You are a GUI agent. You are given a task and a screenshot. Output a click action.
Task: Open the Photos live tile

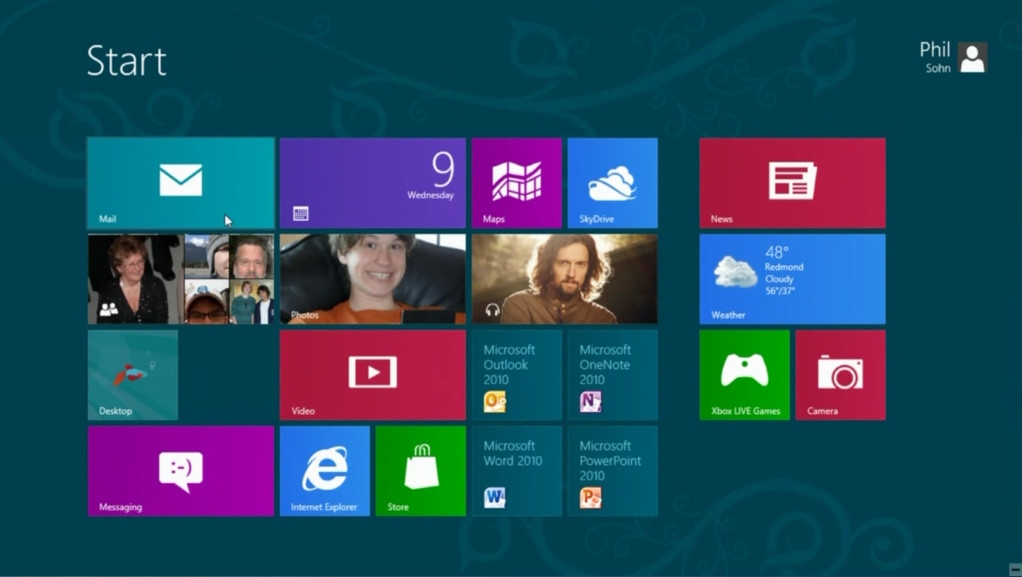[x=372, y=279]
